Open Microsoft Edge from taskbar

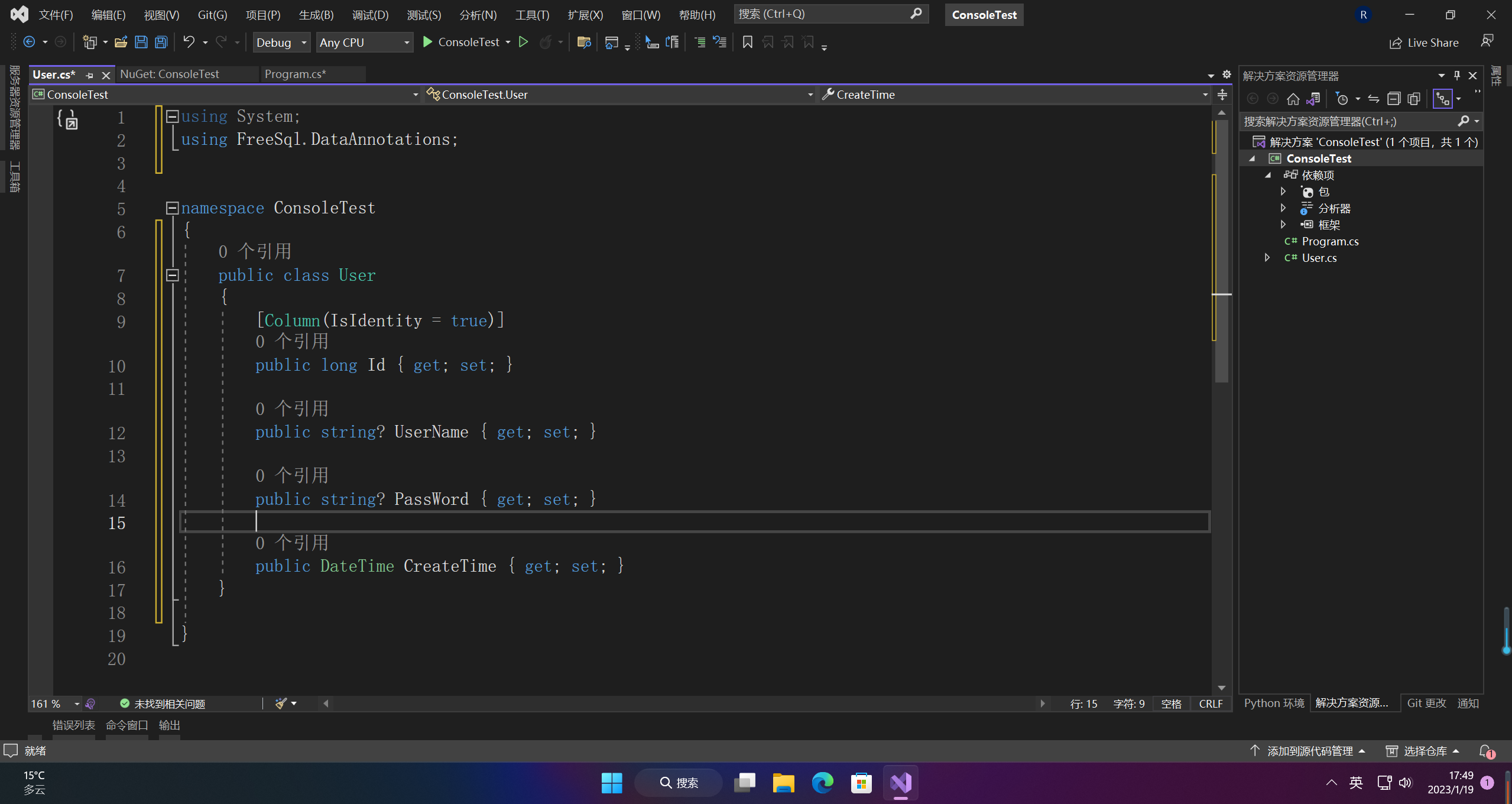tap(822, 783)
